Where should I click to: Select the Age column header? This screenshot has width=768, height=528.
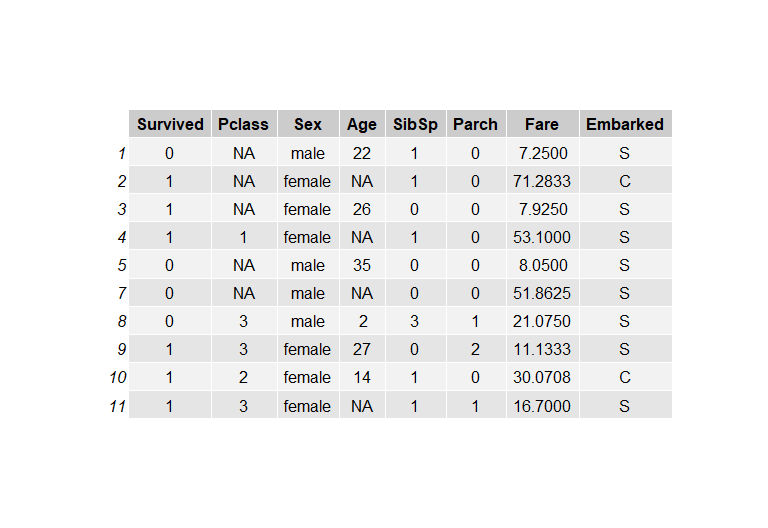pos(362,124)
